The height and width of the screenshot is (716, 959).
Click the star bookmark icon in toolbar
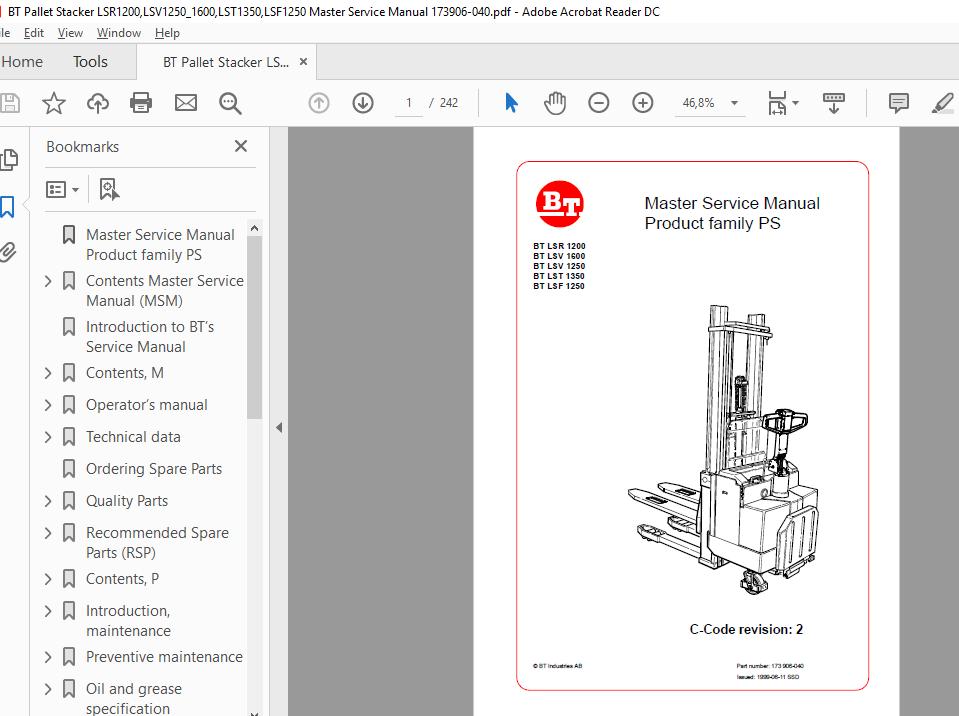54,103
